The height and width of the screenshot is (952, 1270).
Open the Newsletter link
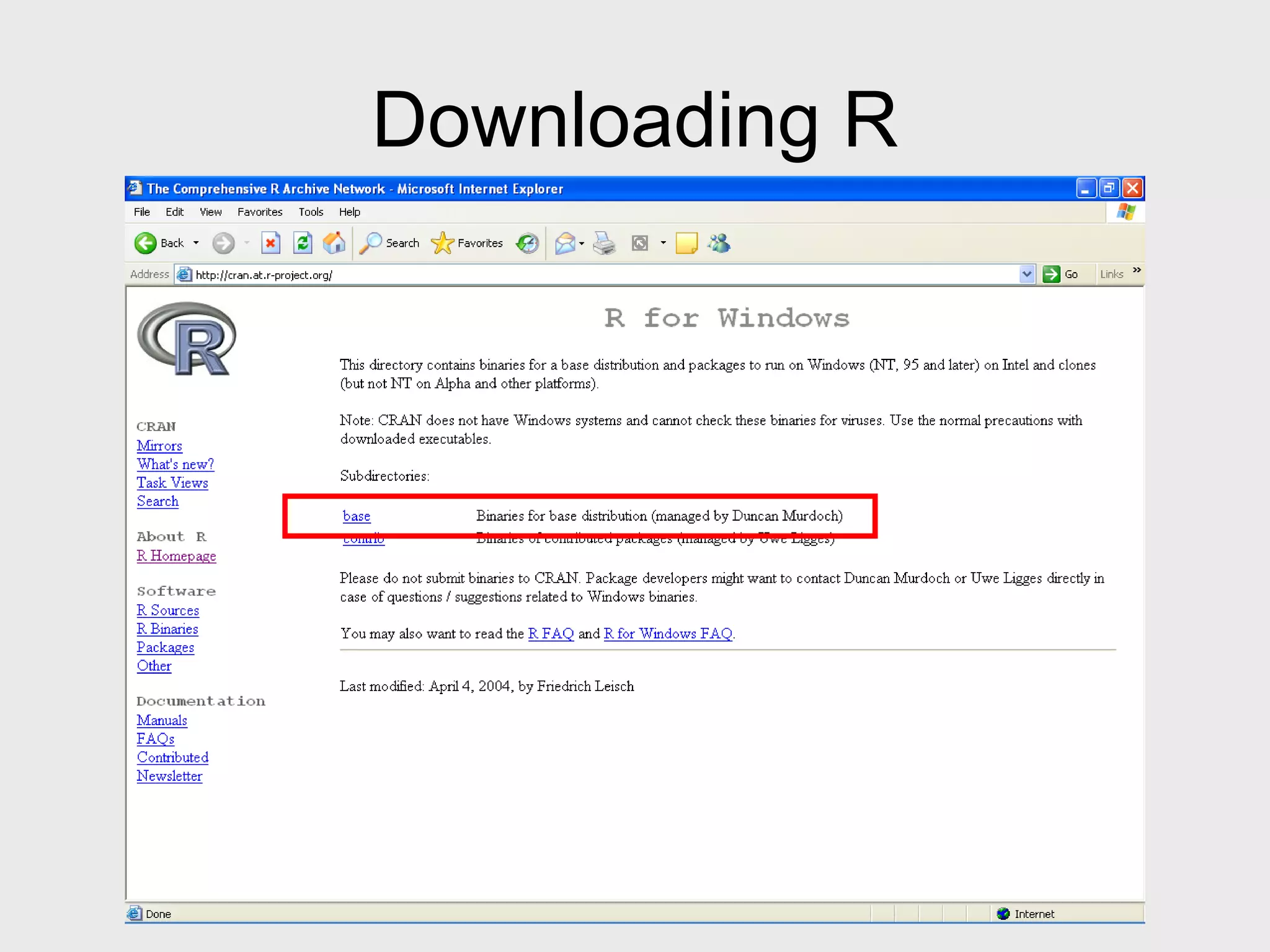(169, 777)
